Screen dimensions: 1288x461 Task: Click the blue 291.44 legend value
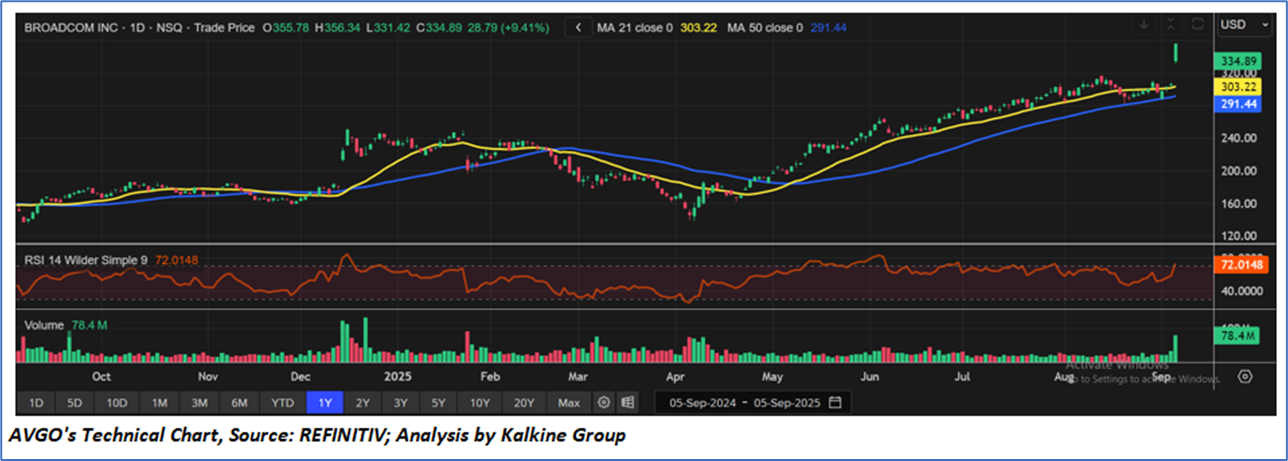829,28
